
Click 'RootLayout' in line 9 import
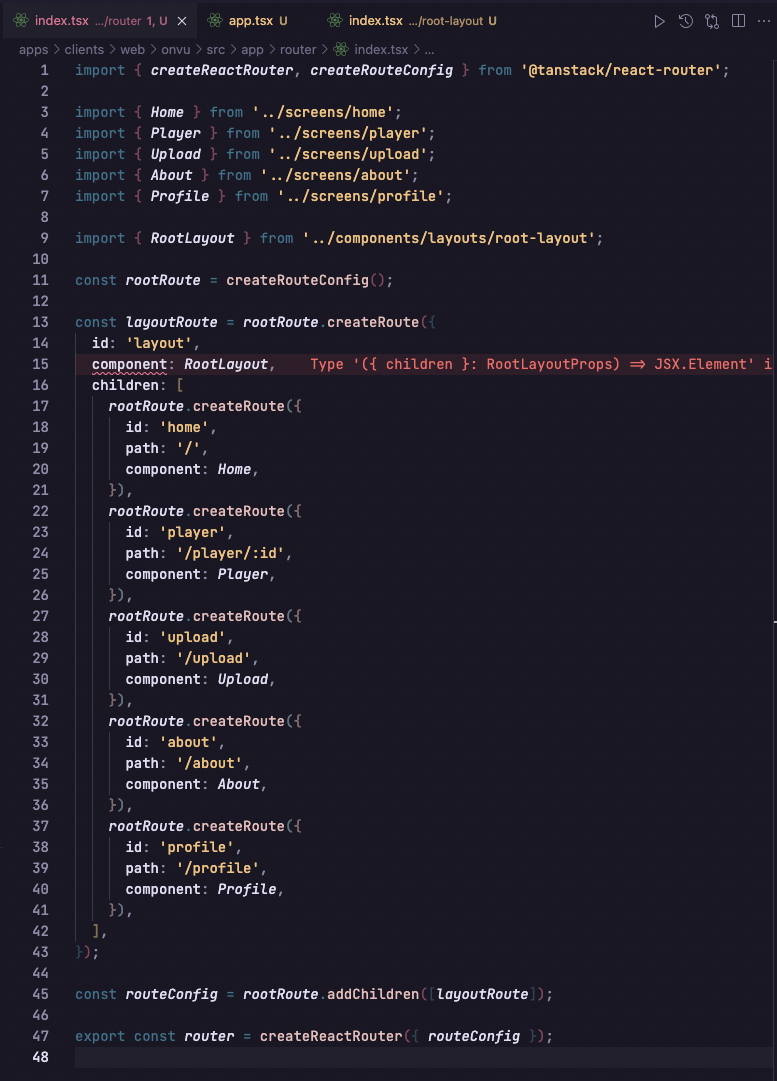point(192,239)
